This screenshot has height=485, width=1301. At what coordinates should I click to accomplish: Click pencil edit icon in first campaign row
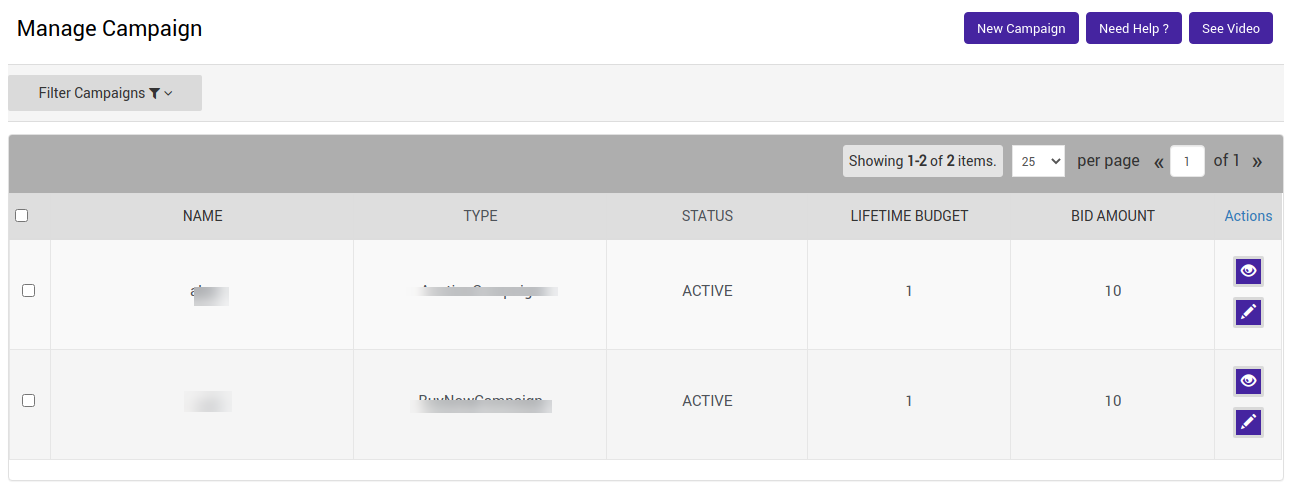[x=1248, y=312]
